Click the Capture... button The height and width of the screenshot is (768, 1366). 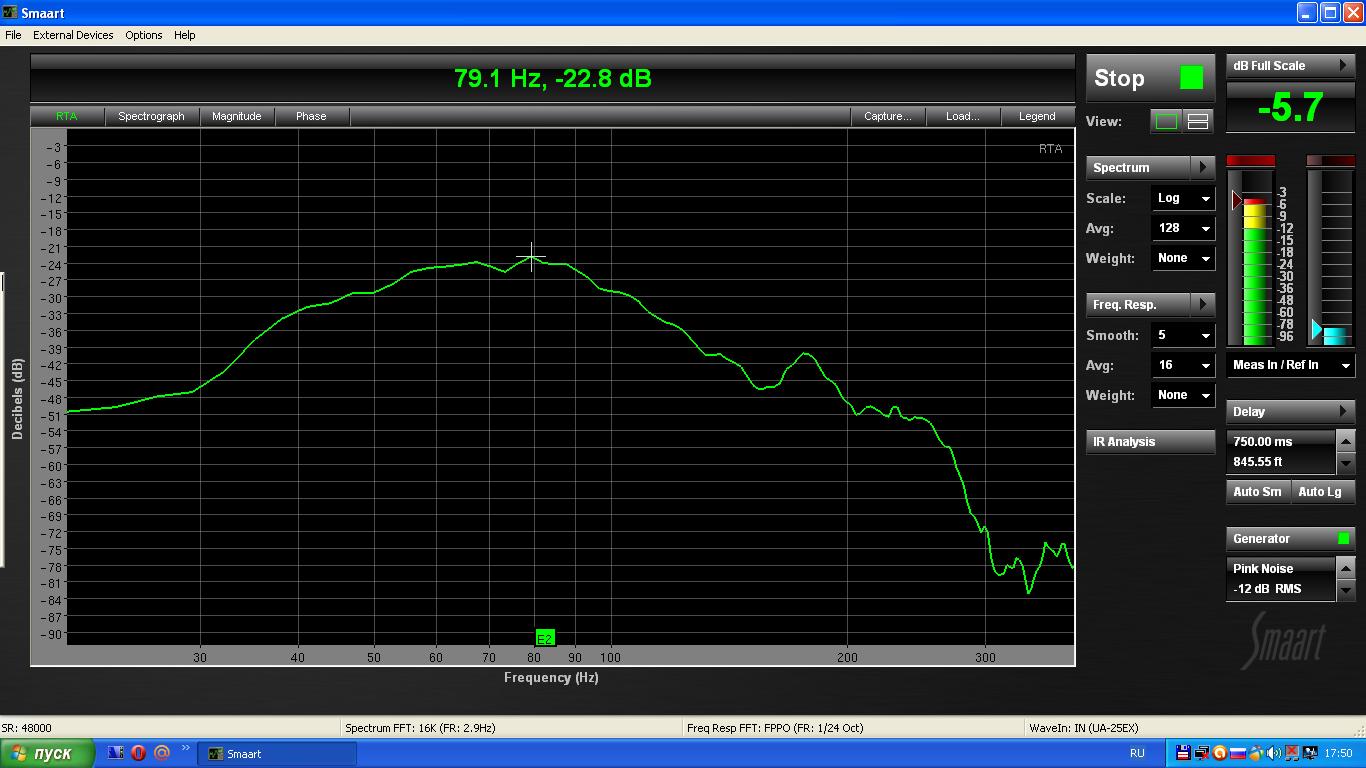(888, 116)
